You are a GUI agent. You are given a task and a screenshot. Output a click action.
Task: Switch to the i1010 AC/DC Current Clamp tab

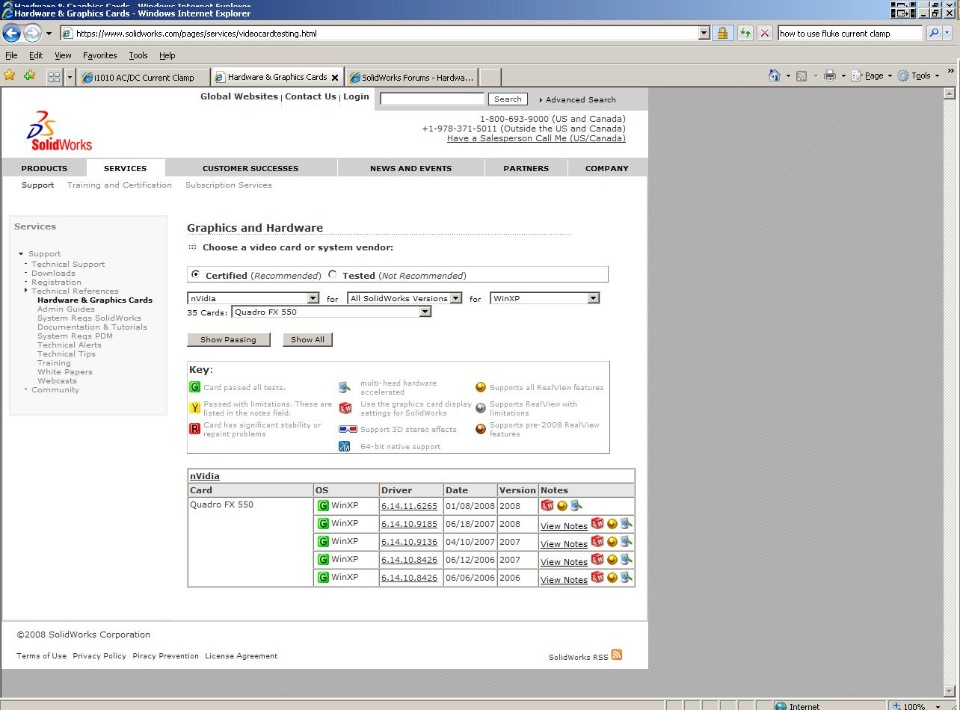coord(144,77)
